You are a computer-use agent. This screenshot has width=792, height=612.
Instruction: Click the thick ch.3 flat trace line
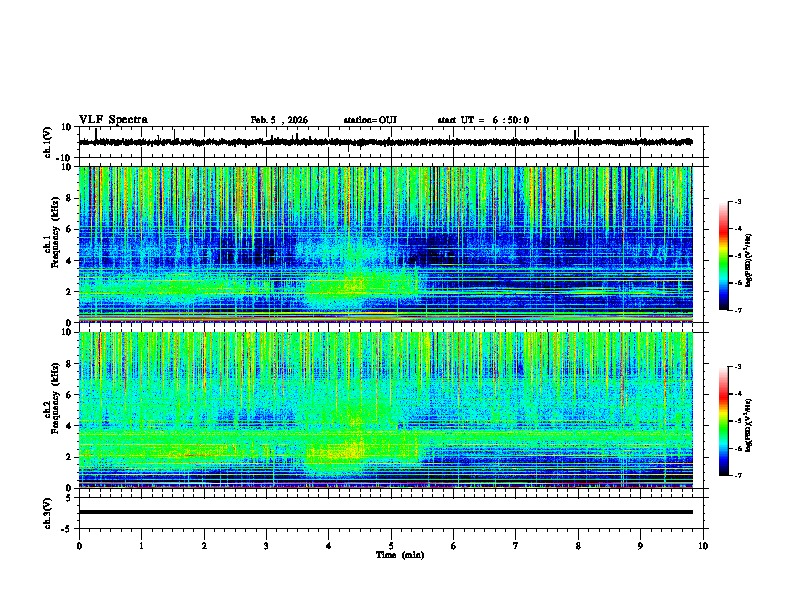(x=386, y=512)
